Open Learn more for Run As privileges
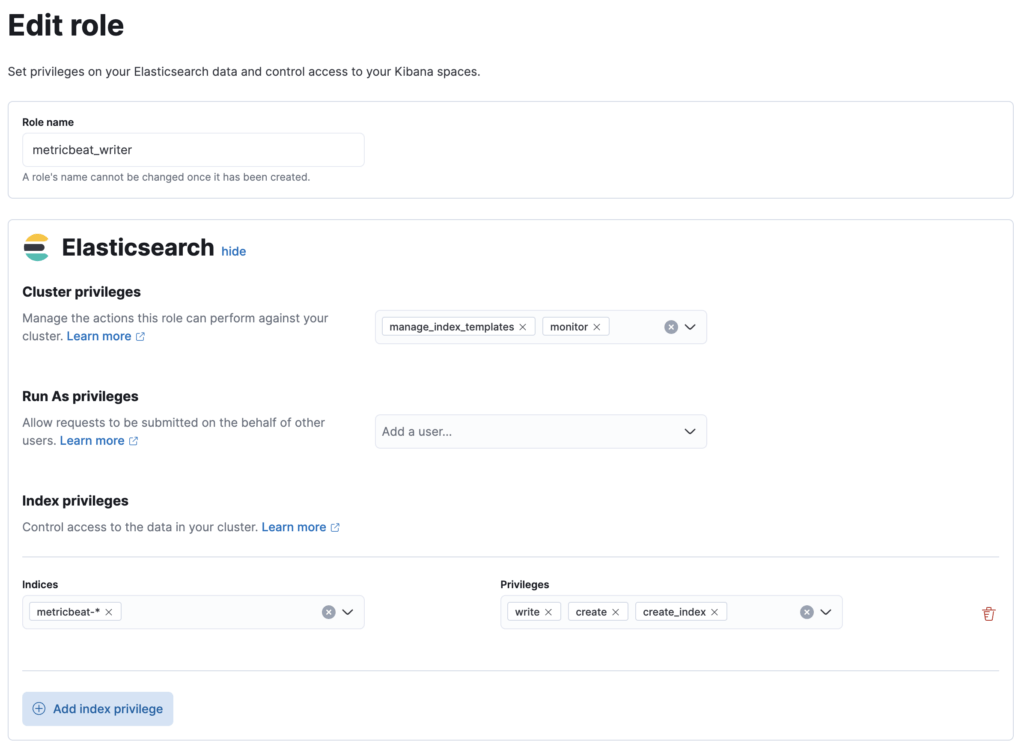The height and width of the screenshot is (750, 1024). point(92,440)
